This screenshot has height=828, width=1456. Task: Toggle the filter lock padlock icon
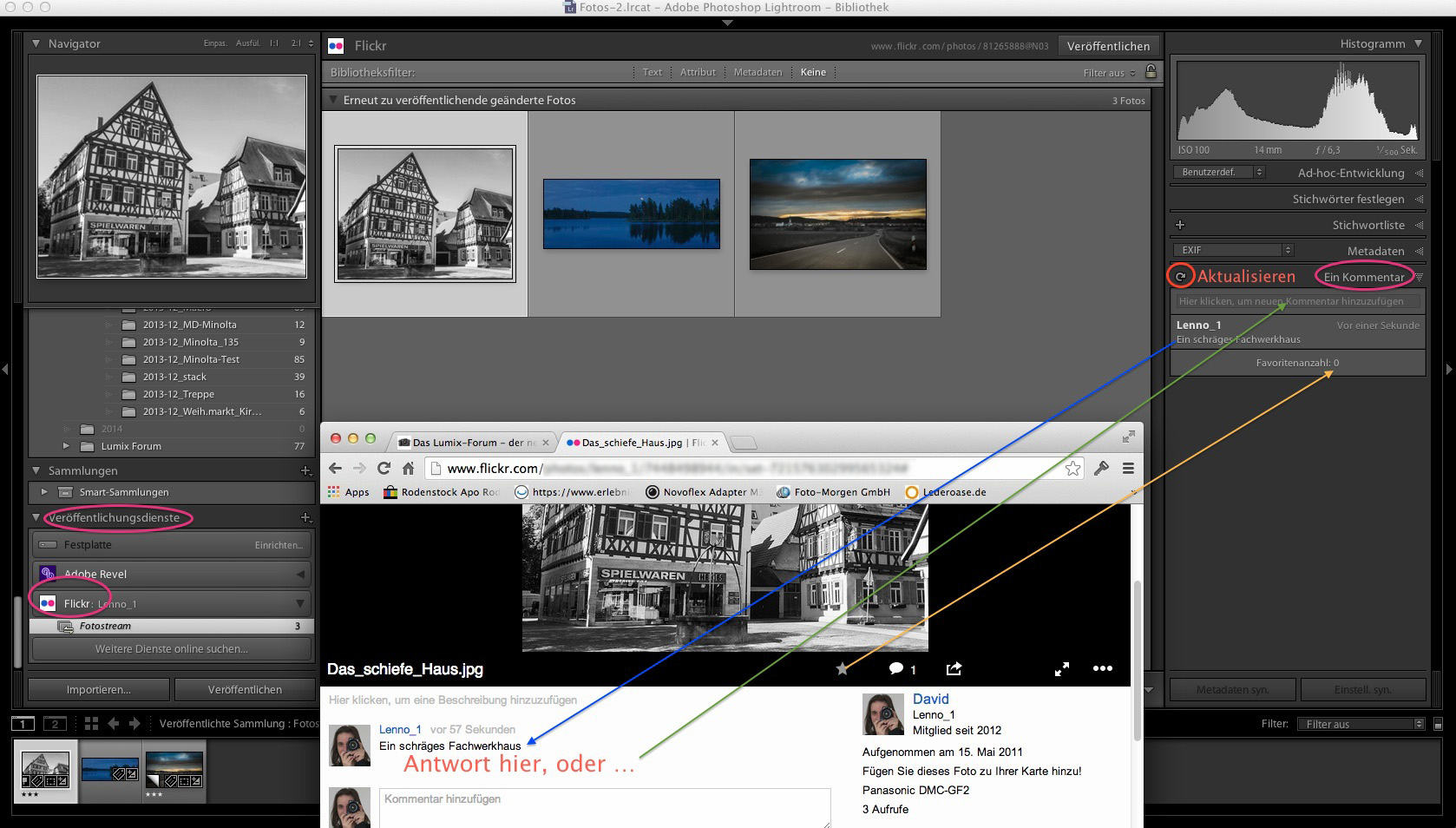click(x=1151, y=71)
